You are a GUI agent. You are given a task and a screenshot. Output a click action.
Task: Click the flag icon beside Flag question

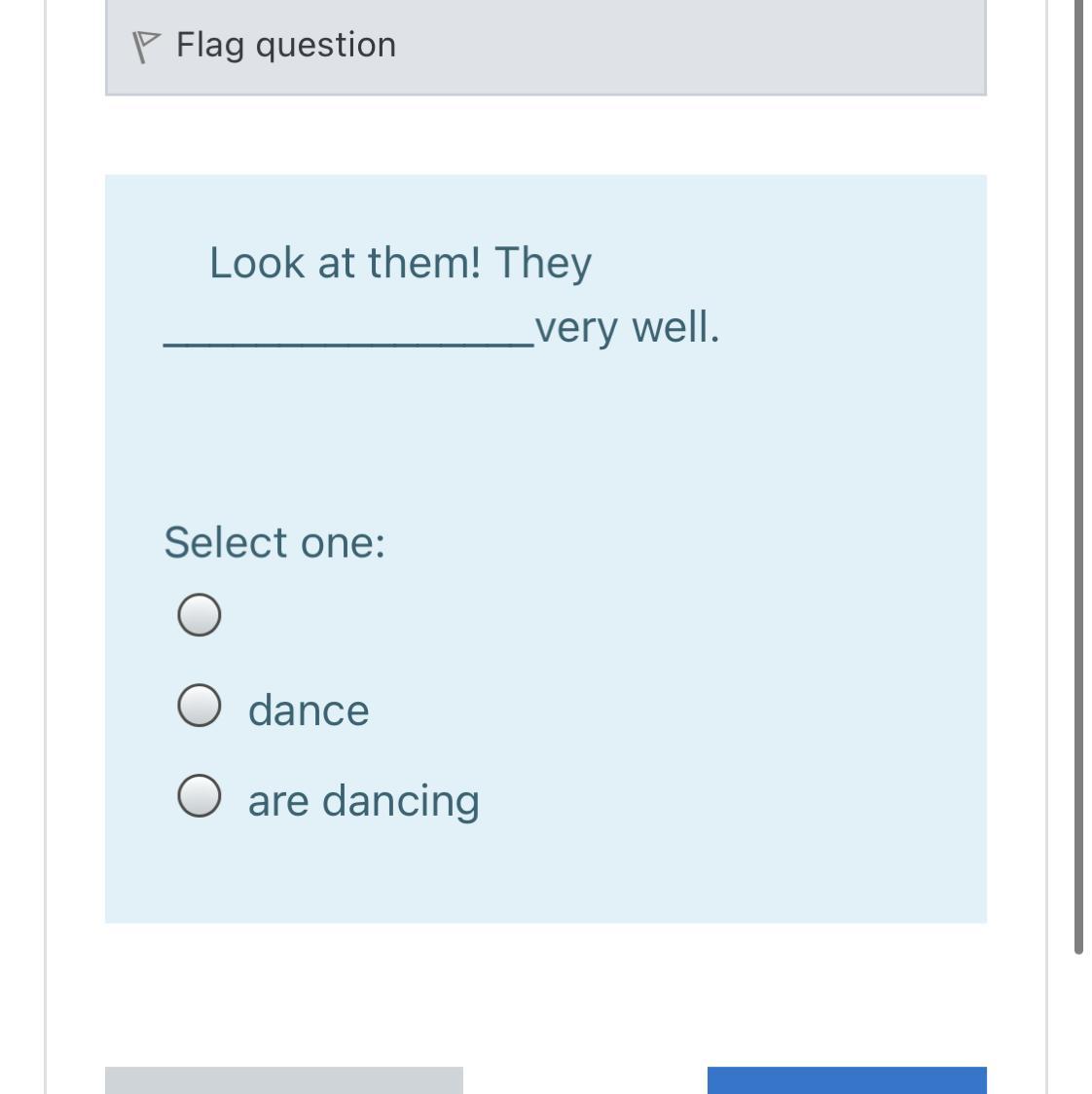tap(145, 46)
